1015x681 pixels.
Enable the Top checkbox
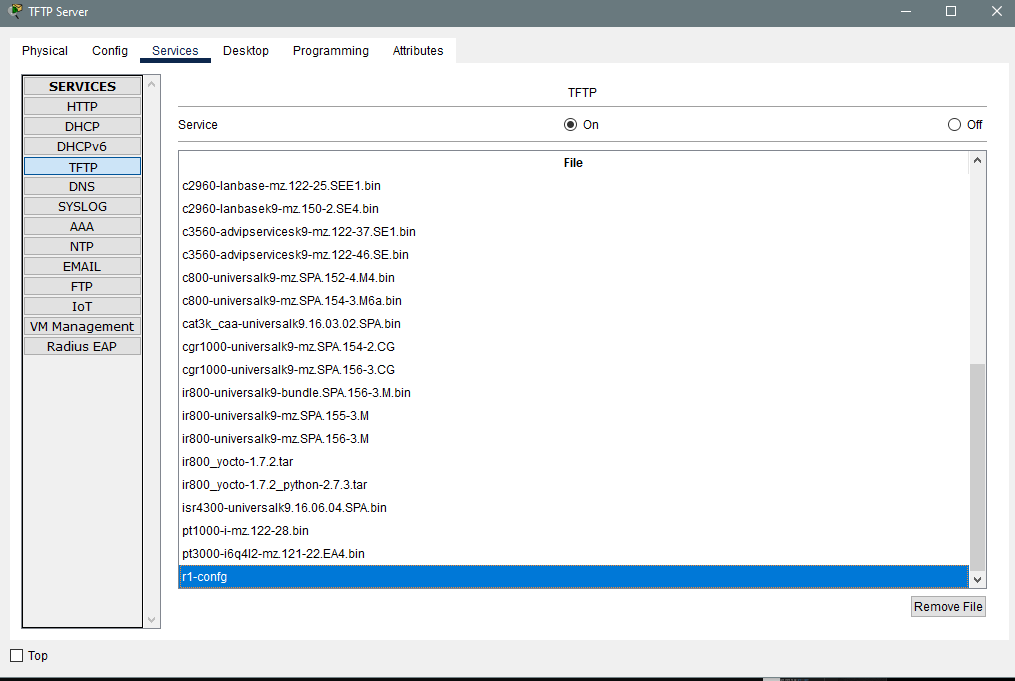(17, 655)
